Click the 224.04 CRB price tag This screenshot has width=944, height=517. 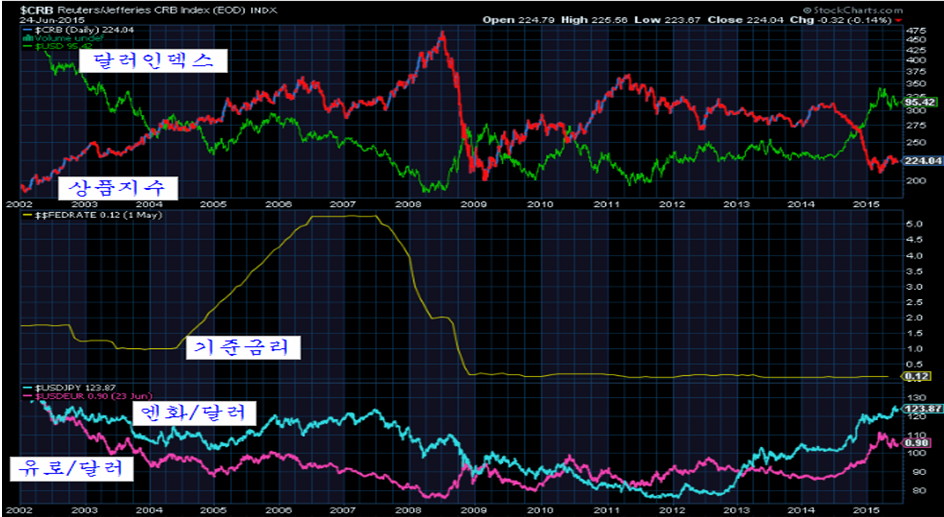918,161
